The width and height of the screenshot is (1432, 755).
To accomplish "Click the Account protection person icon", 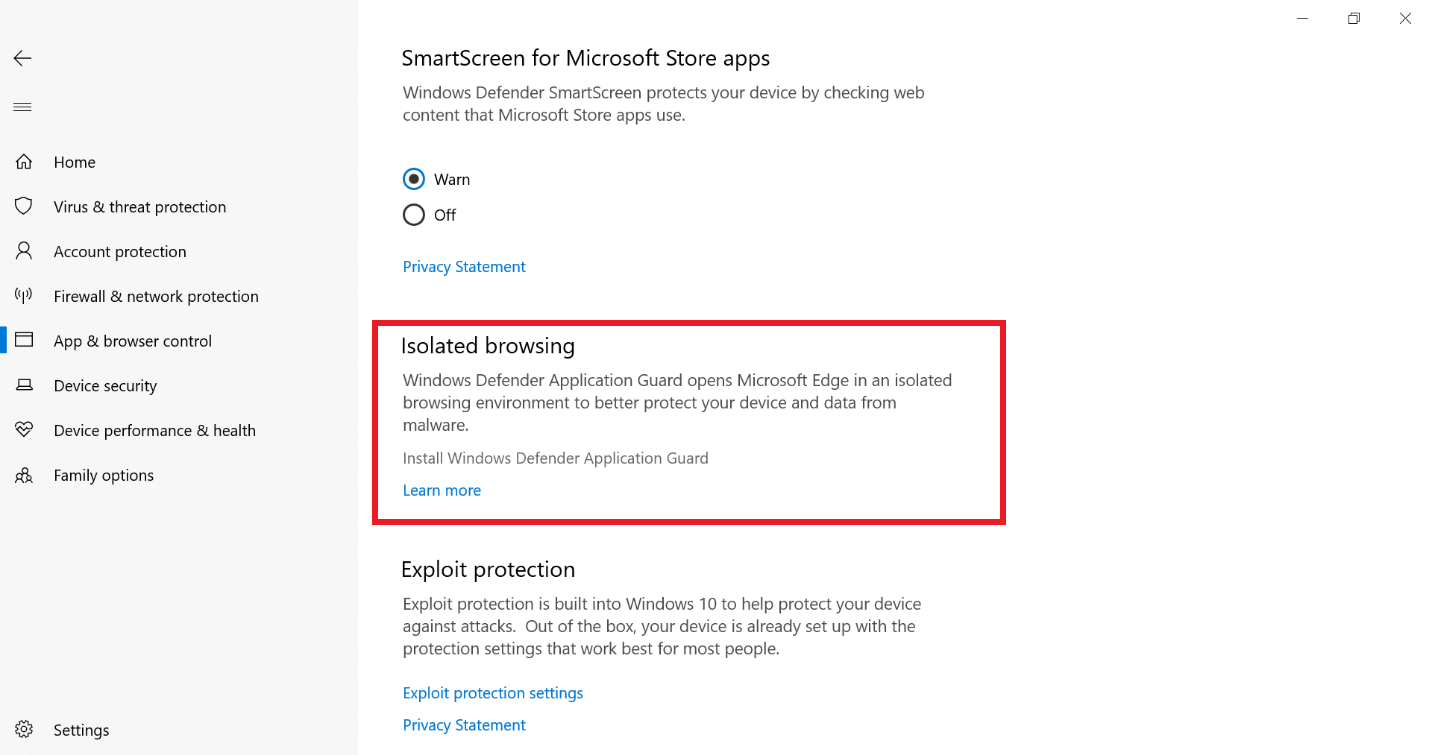I will pyautogui.click(x=24, y=252).
